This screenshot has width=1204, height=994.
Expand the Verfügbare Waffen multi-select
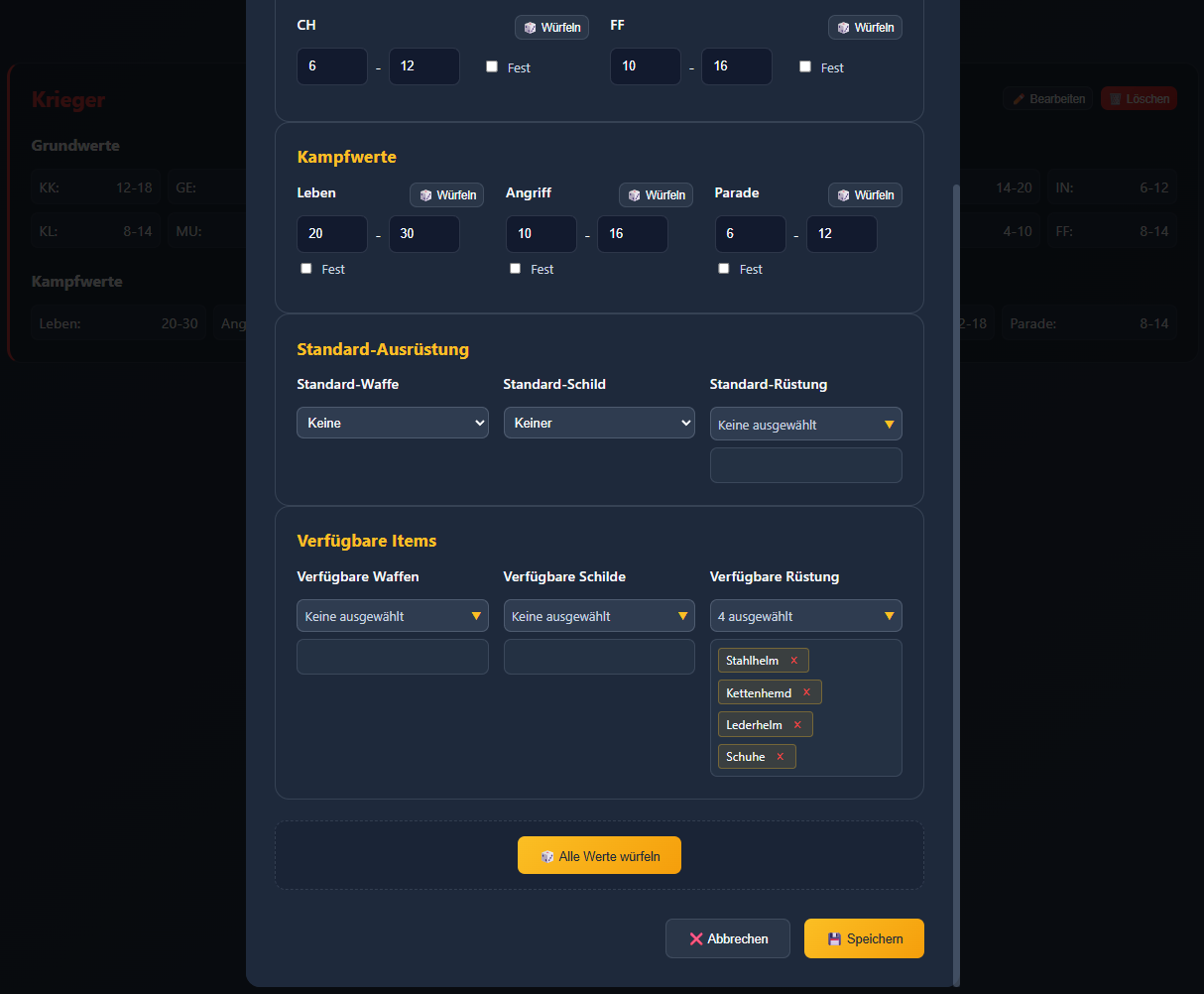click(393, 616)
